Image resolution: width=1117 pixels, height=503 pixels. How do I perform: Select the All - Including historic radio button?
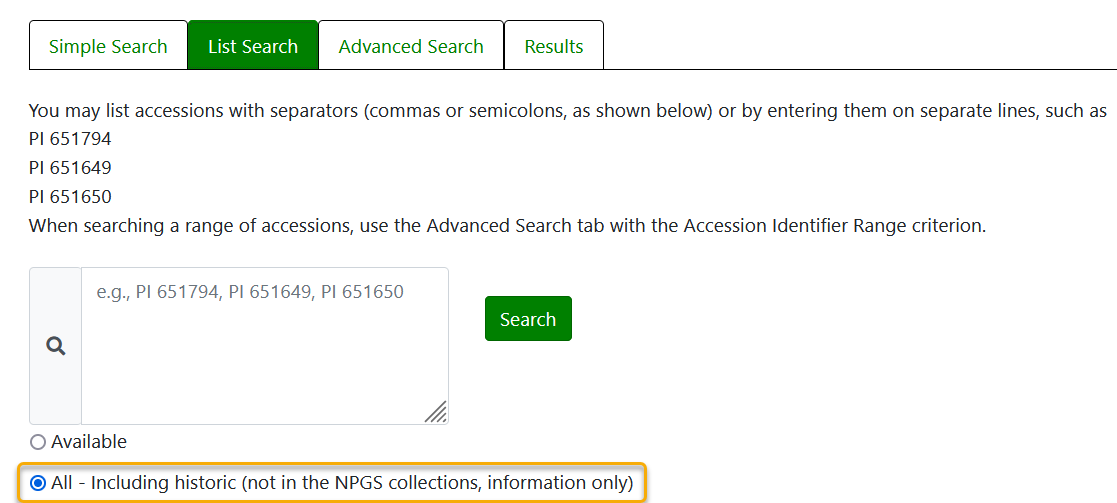[x=38, y=484]
